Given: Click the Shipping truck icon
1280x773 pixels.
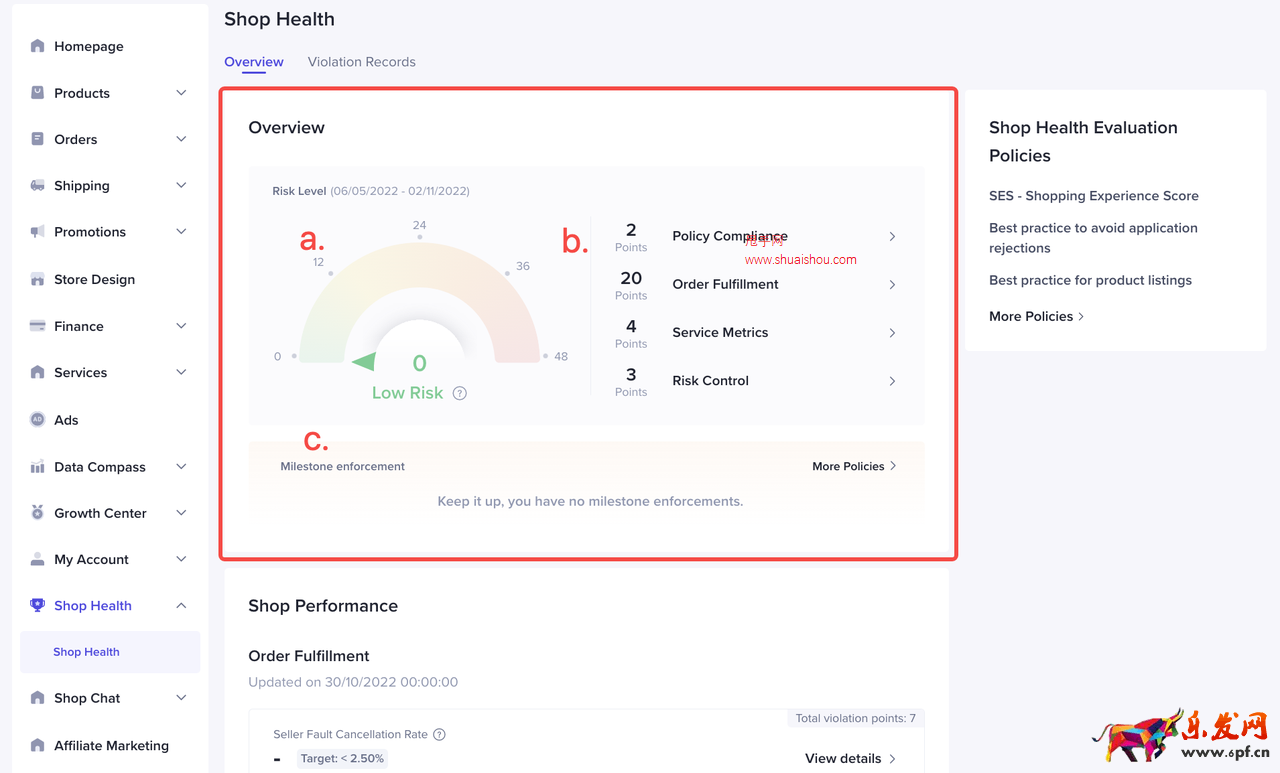Looking at the screenshot, I should pos(37,185).
